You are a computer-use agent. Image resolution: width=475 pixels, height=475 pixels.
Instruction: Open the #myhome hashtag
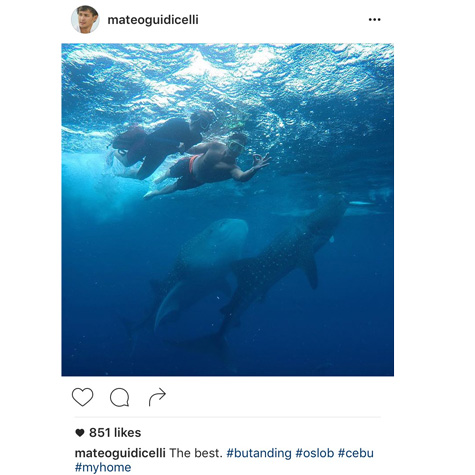click(103, 467)
